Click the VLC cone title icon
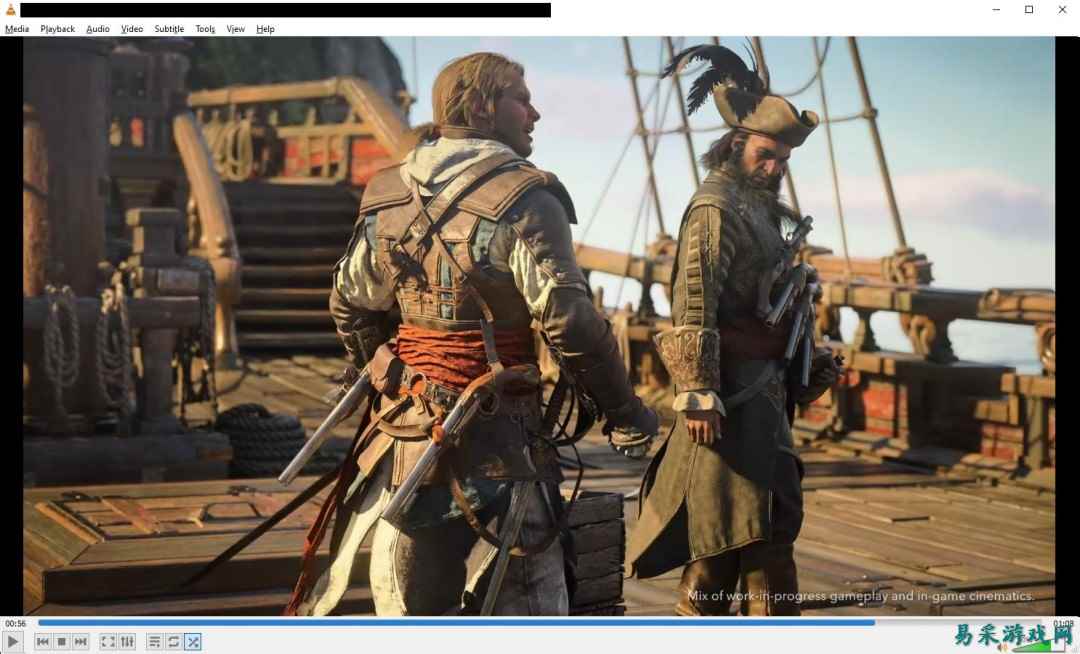1080x654 pixels. (10, 10)
